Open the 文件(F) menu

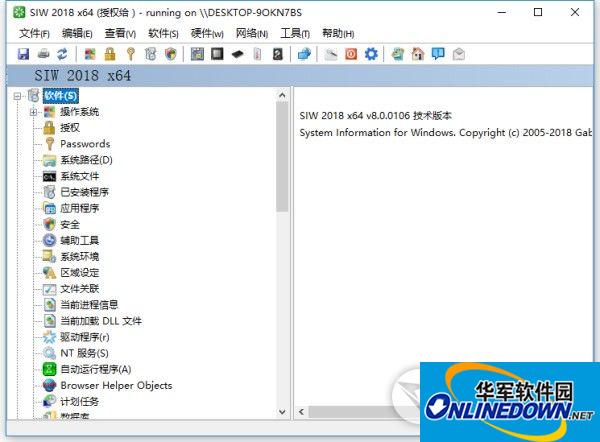coord(34,33)
